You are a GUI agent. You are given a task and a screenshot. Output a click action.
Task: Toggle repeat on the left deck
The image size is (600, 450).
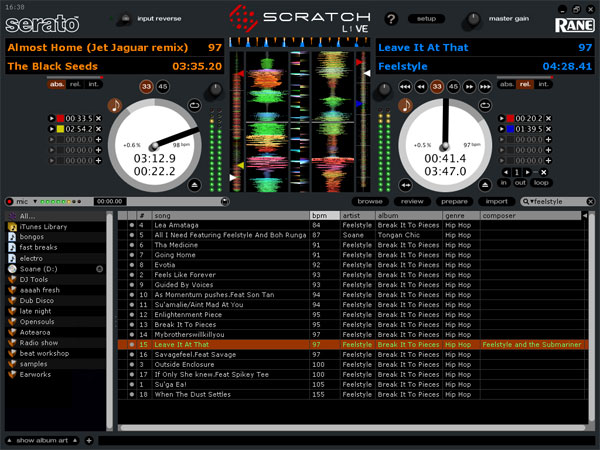click(192, 105)
